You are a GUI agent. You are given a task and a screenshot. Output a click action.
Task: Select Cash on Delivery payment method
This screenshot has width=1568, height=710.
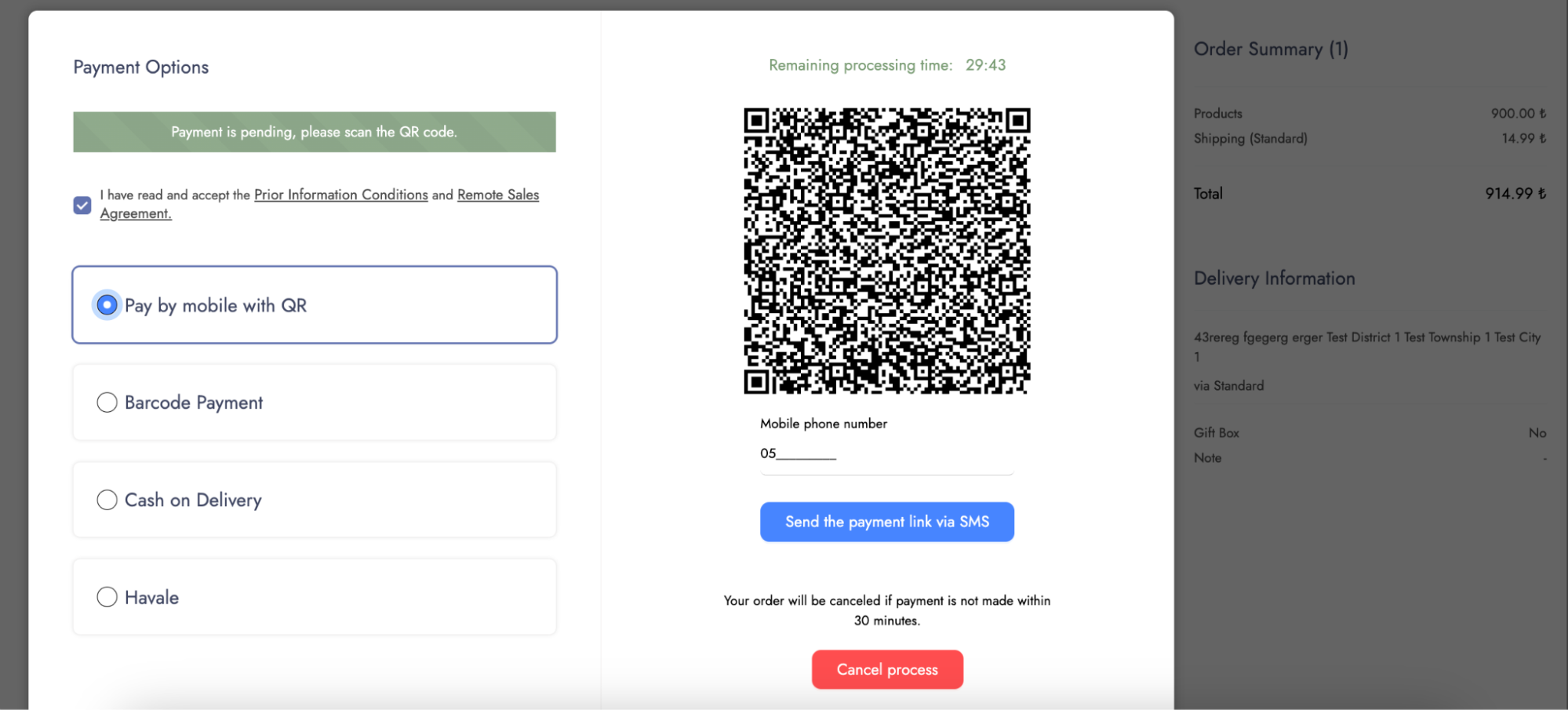tap(107, 500)
